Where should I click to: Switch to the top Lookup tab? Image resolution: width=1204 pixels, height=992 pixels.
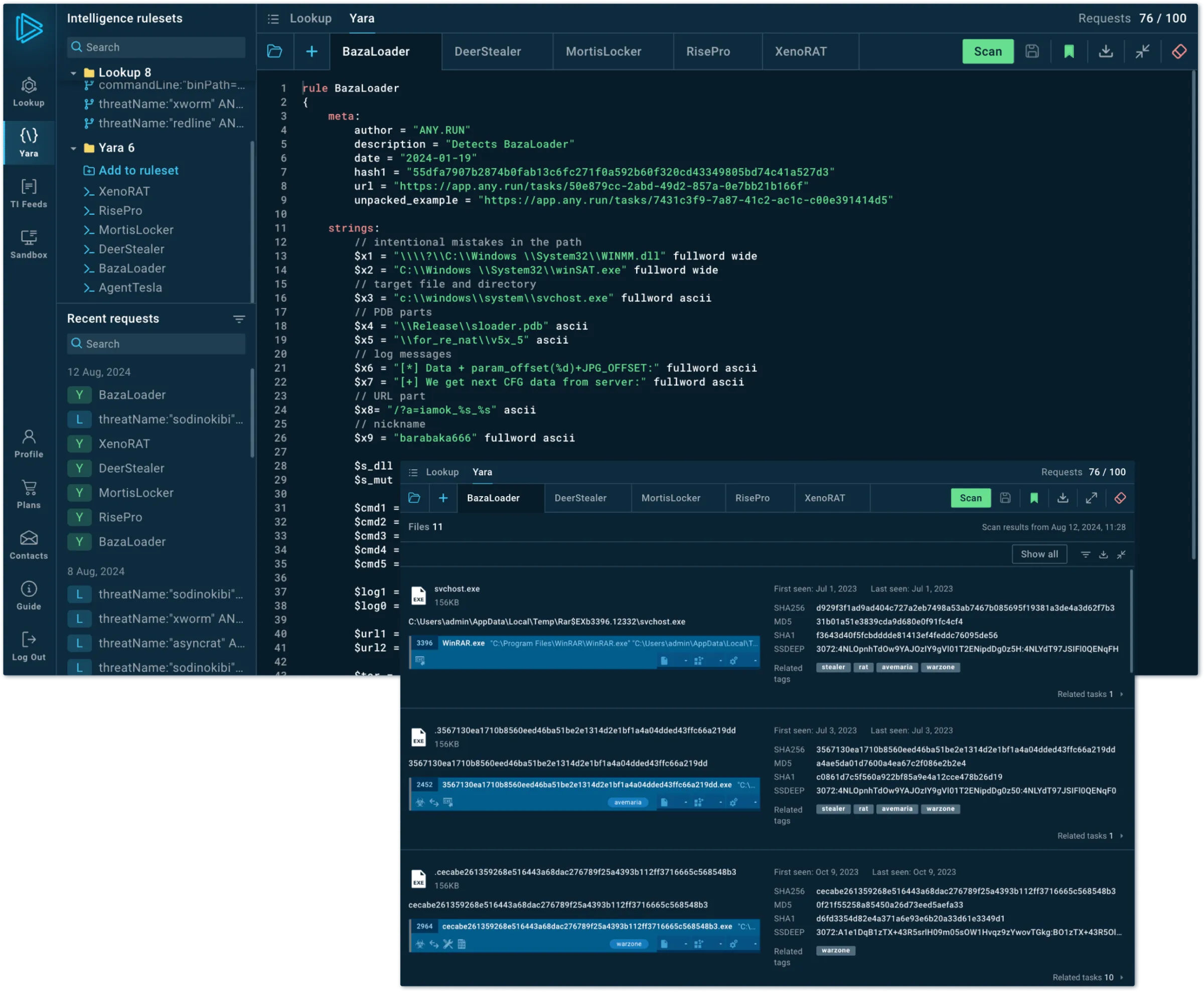point(310,18)
